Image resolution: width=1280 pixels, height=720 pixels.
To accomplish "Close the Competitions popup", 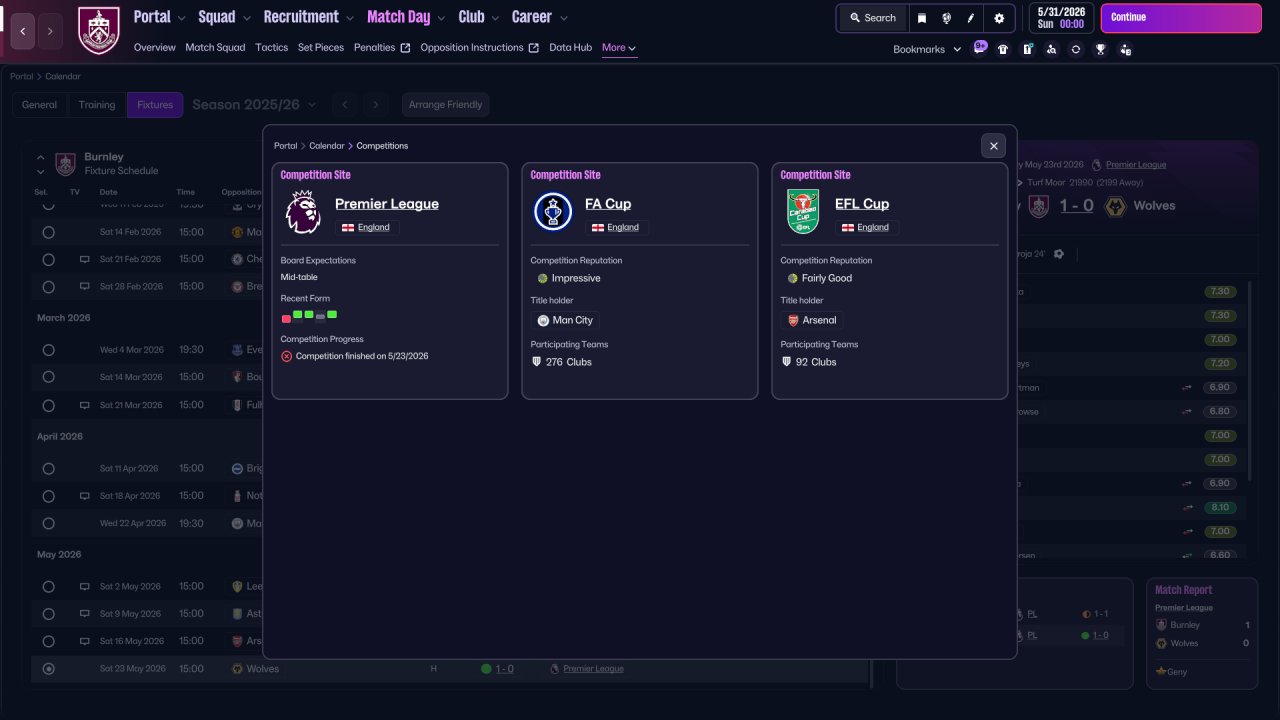I will click(x=993, y=146).
